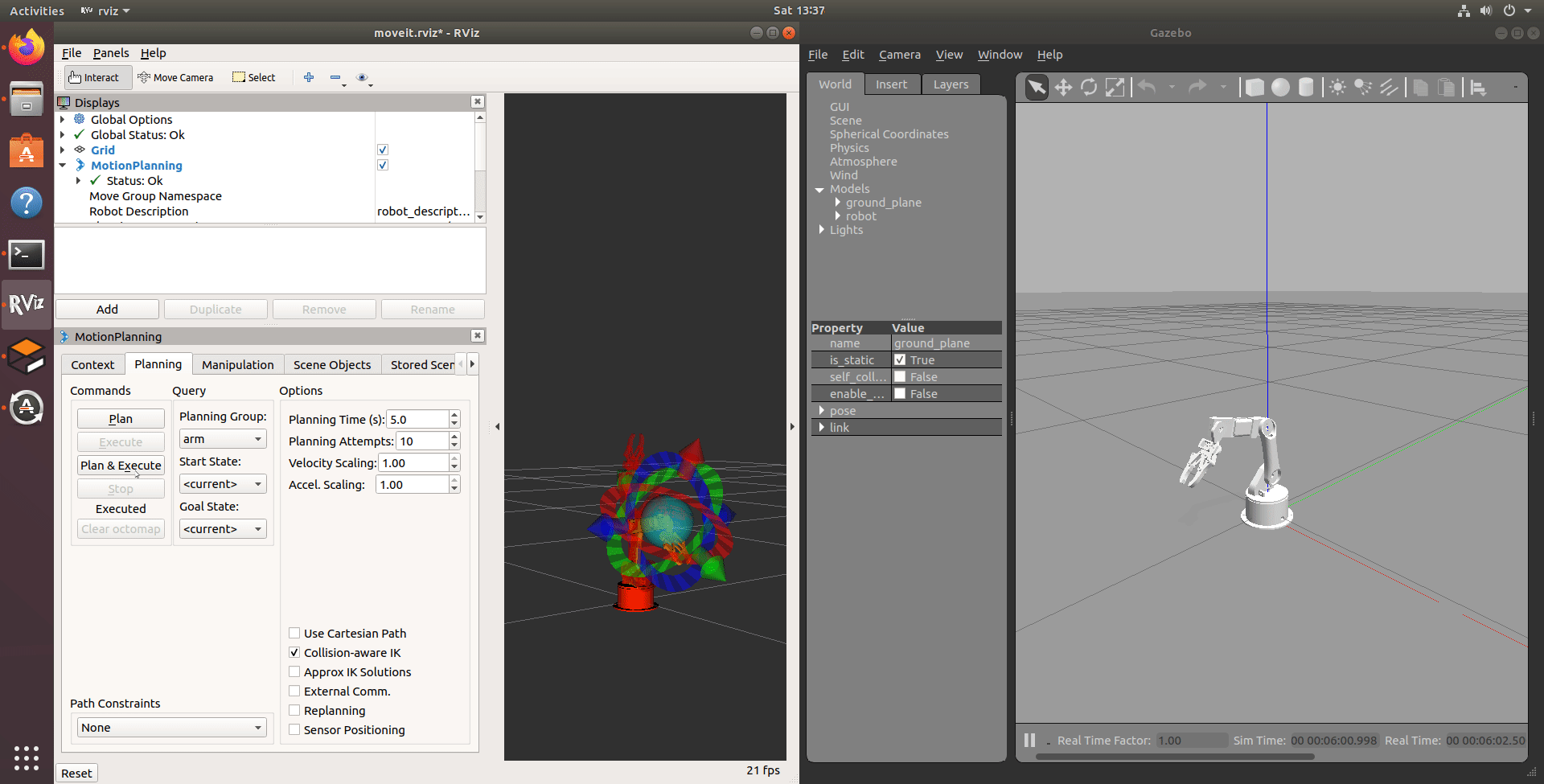The height and width of the screenshot is (784, 1544).
Task: Switch to the Context tab
Action: point(92,364)
